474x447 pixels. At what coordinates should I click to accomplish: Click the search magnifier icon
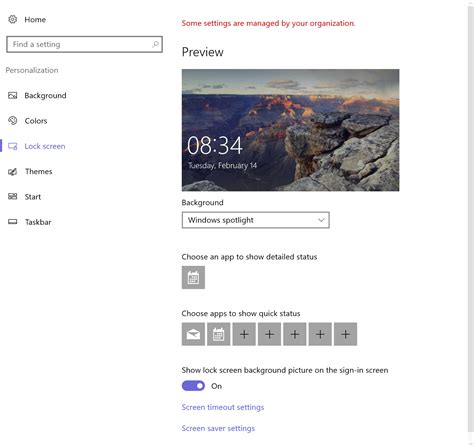click(155, 44)
